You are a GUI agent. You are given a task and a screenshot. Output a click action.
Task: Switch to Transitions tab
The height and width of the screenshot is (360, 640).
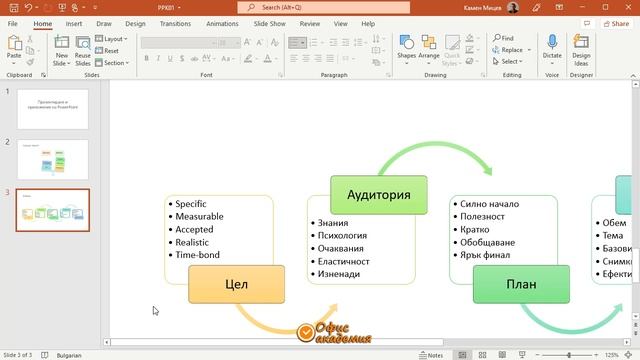(x=176, y=24)
